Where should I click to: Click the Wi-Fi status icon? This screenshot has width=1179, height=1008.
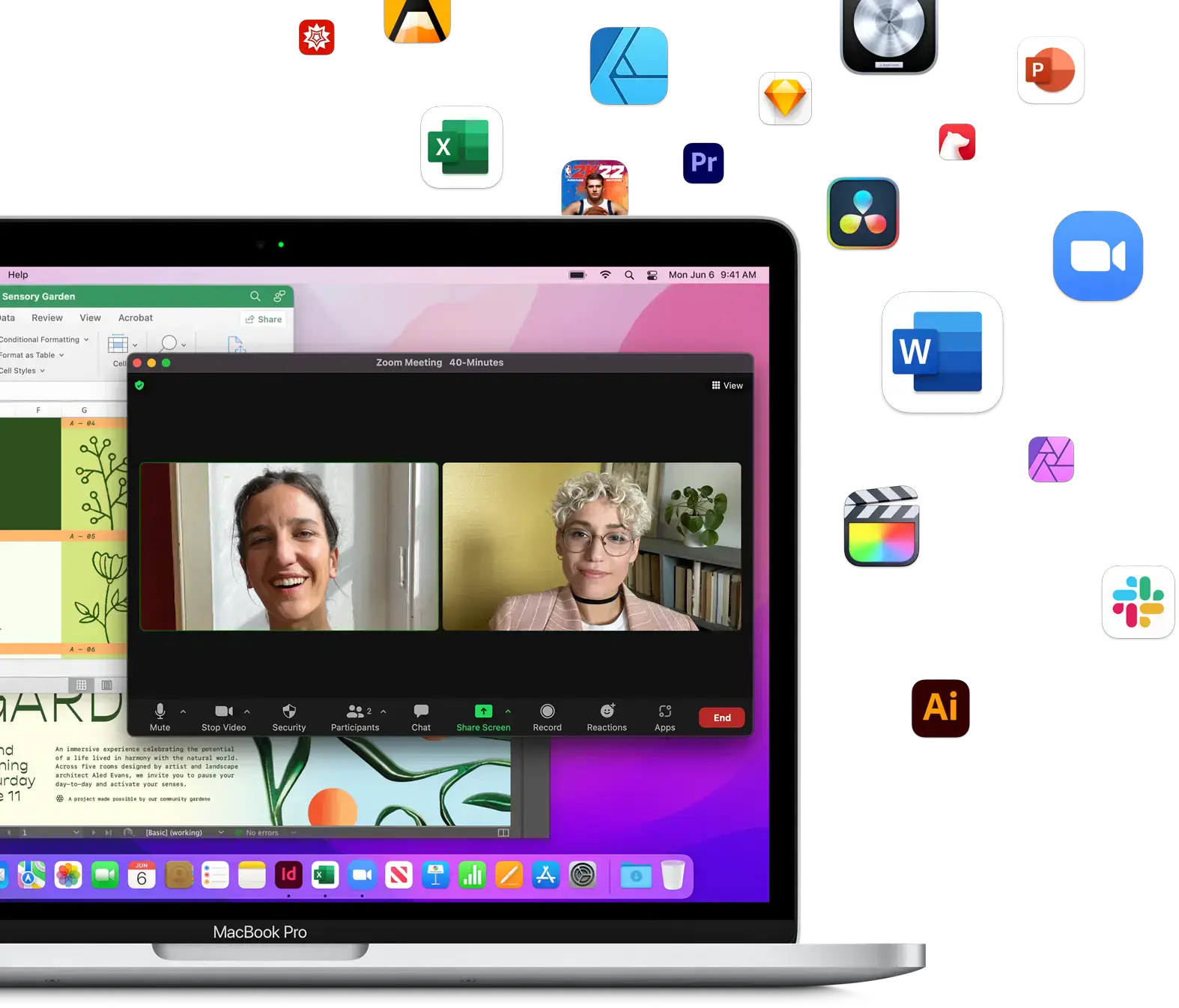click(x=605, y=275)
